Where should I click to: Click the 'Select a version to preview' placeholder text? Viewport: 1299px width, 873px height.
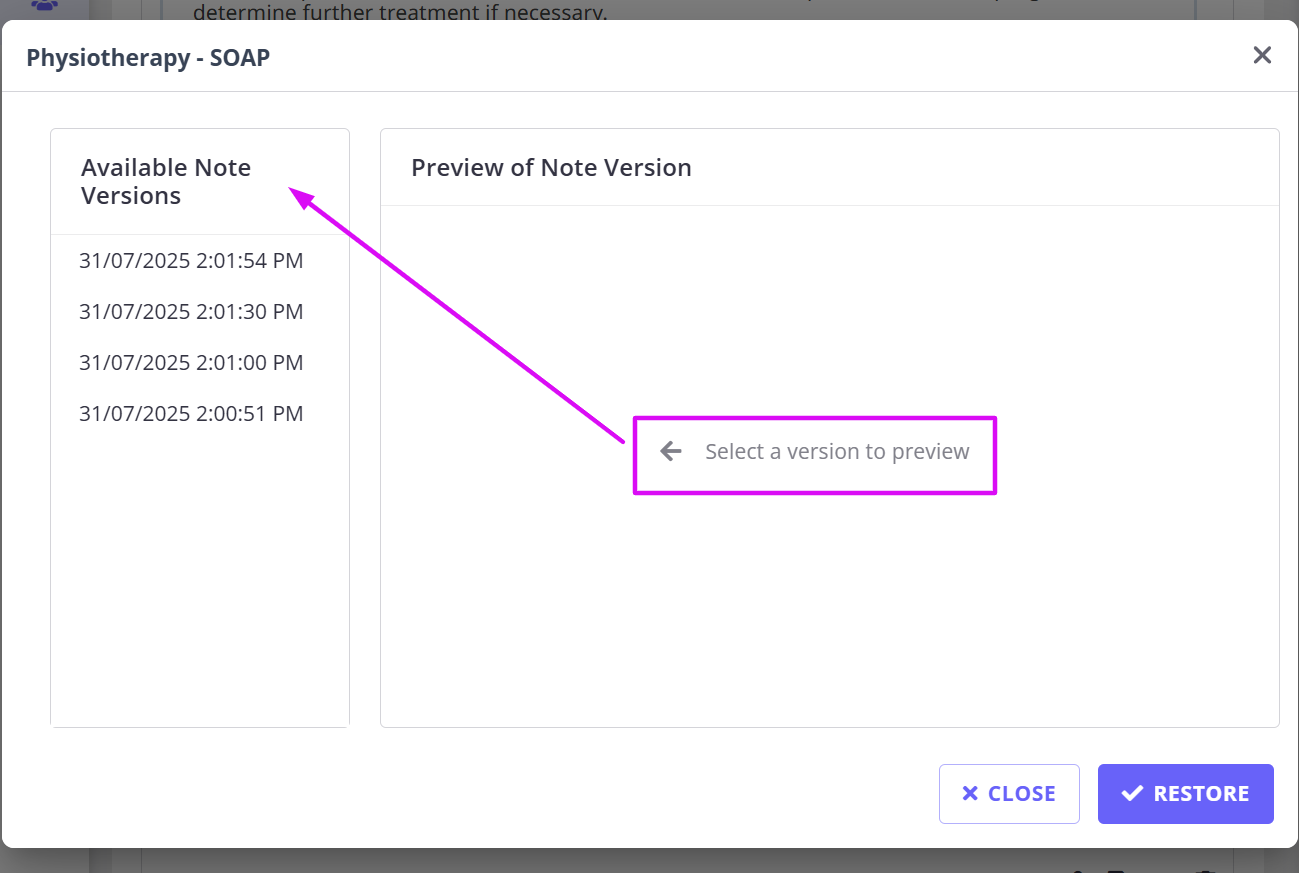(x=837, y=452)
